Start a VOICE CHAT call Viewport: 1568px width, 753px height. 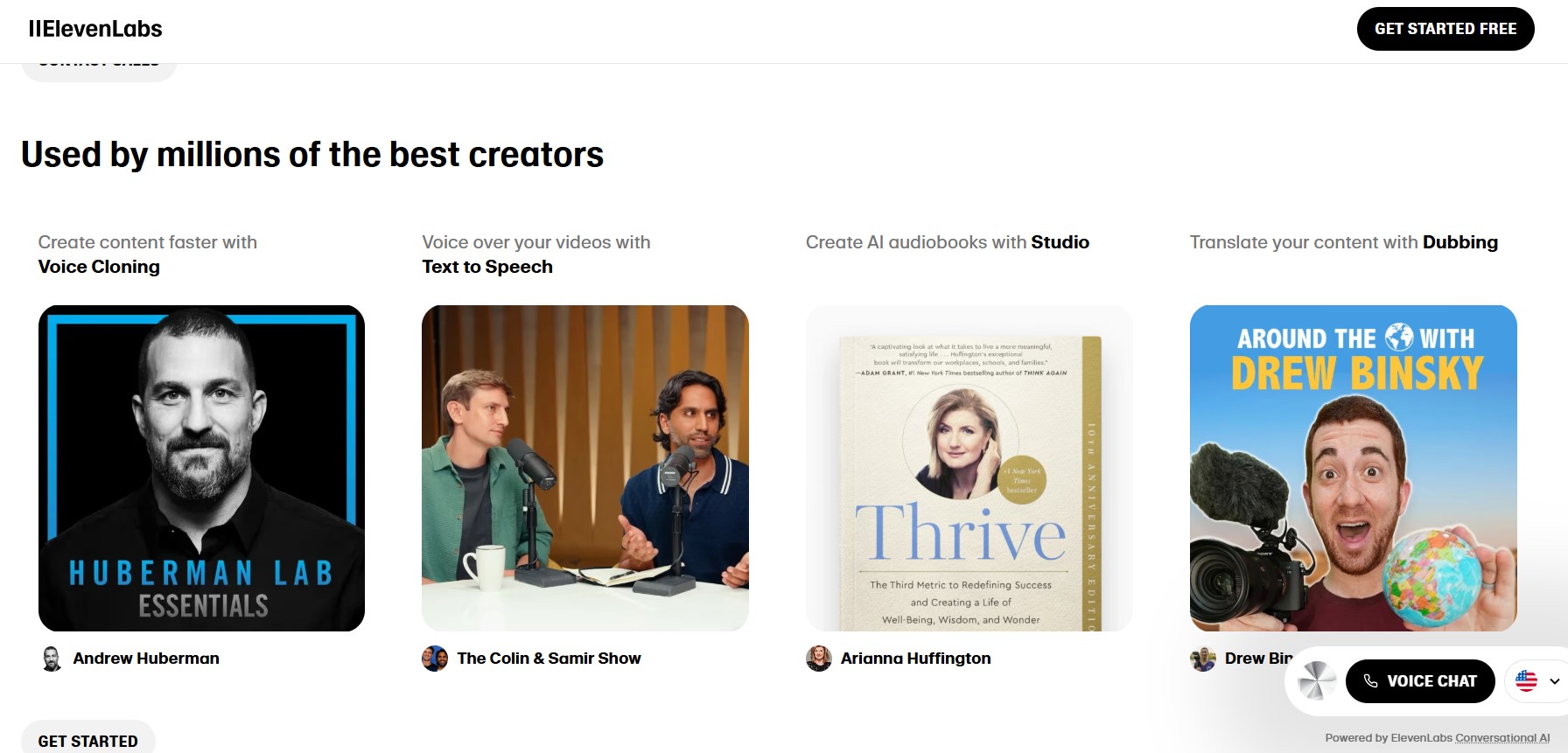coord(1420,681)
